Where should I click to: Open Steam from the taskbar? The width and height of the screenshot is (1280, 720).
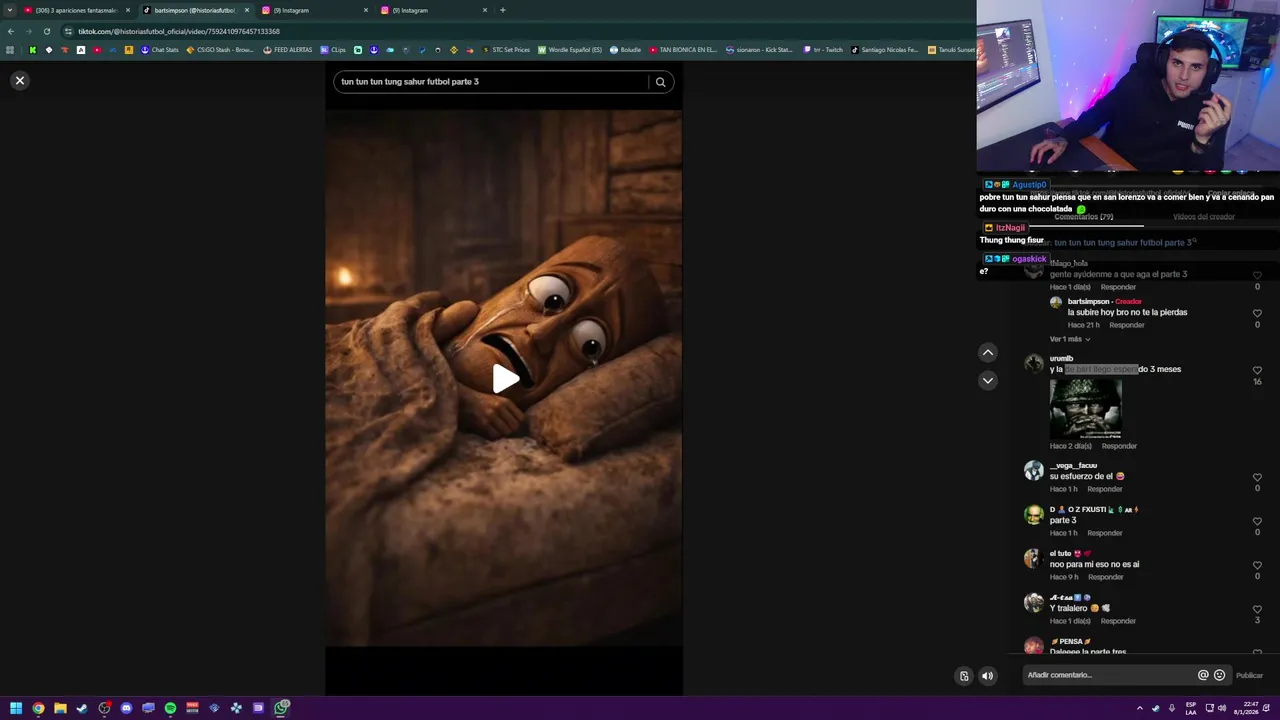[x=82, y=708]
